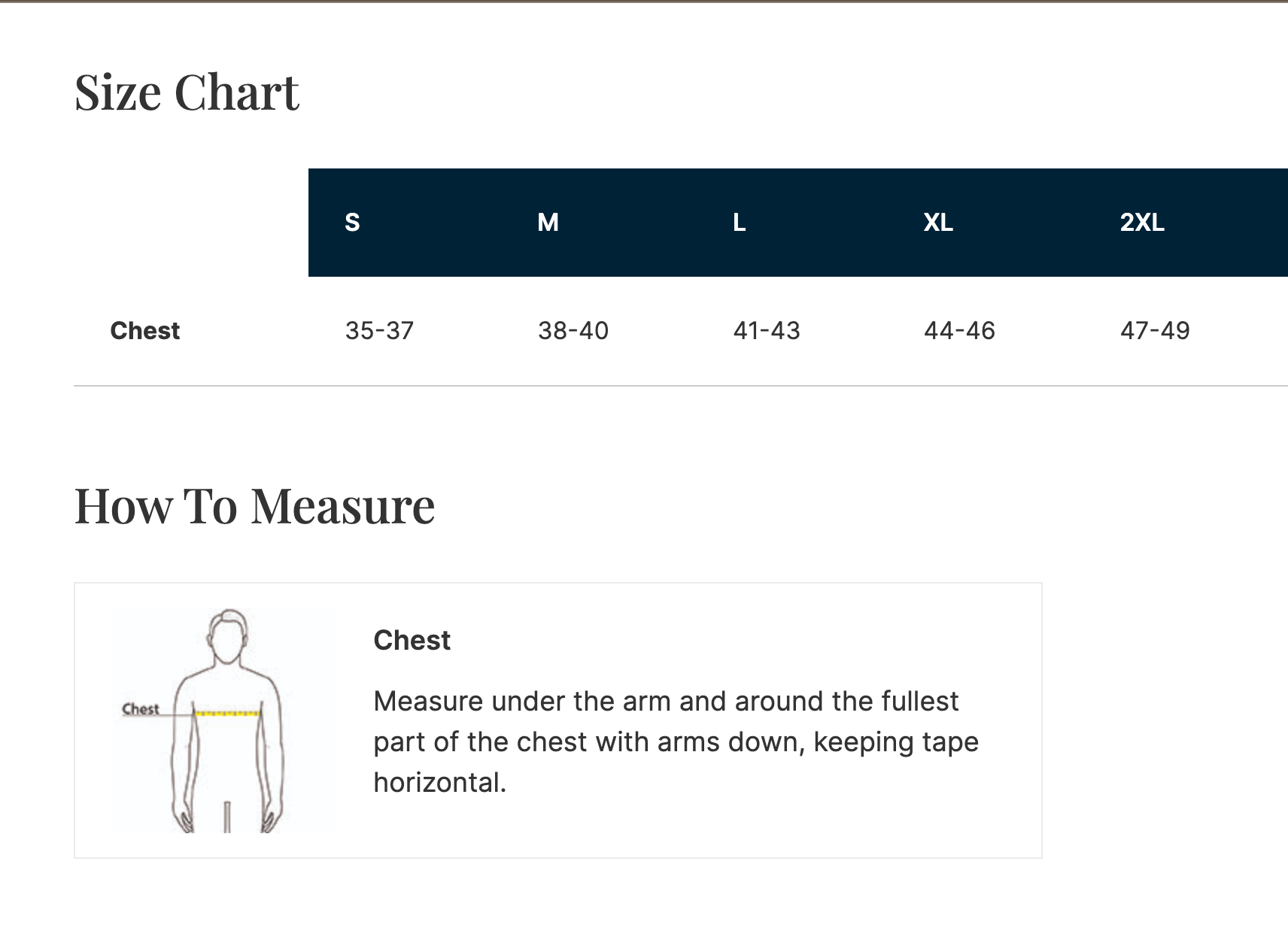Click the 38-40 chest measurement value
Image resolution: width=1288 pixels, height=937 pixels.
pos(573,331)
